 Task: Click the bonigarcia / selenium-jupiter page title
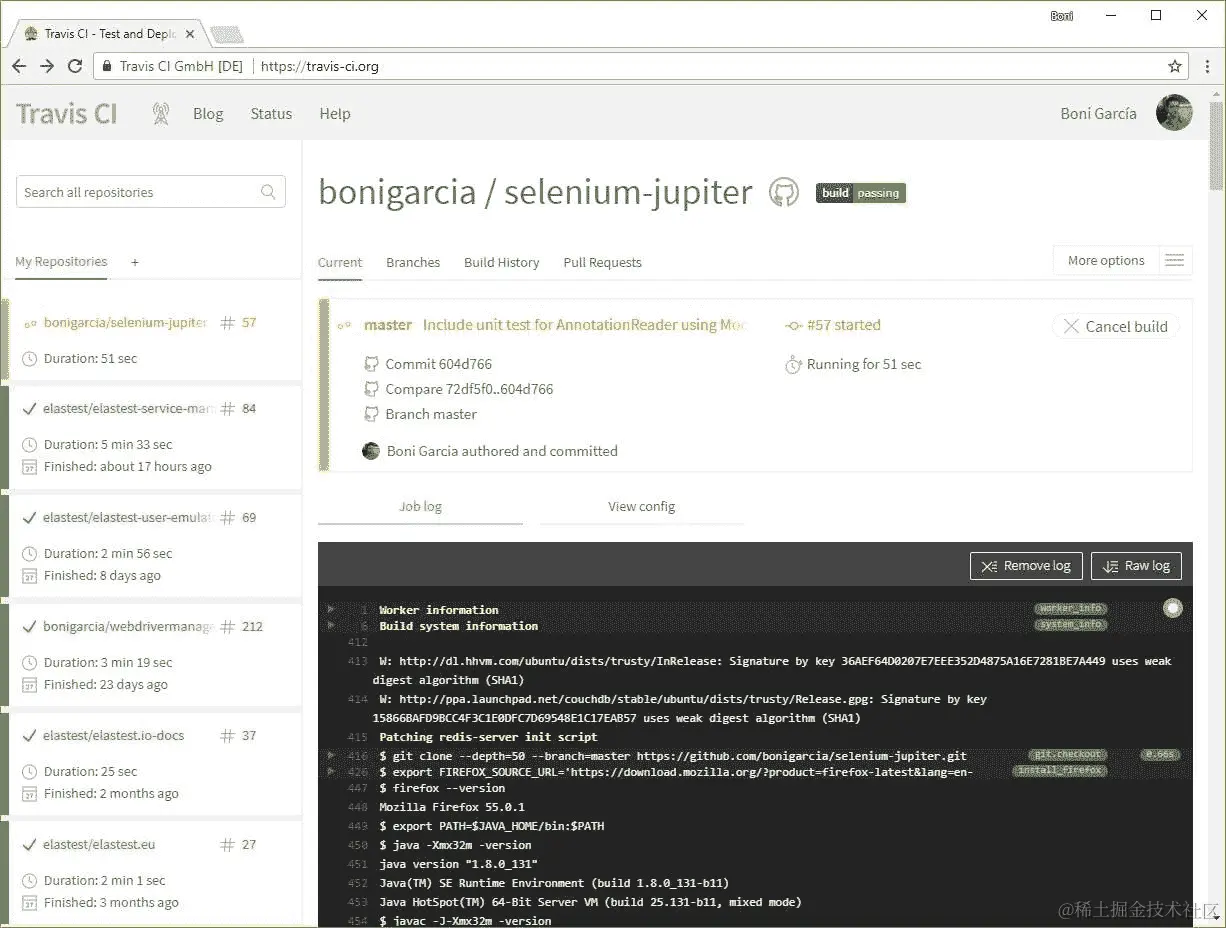pyautogui.click(x=535, y=192)
